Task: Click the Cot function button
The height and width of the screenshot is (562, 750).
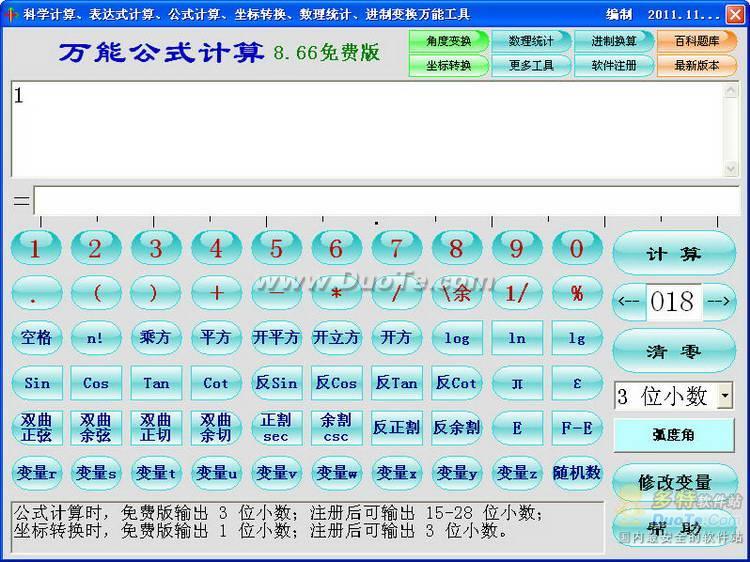Action: point(216,383)
